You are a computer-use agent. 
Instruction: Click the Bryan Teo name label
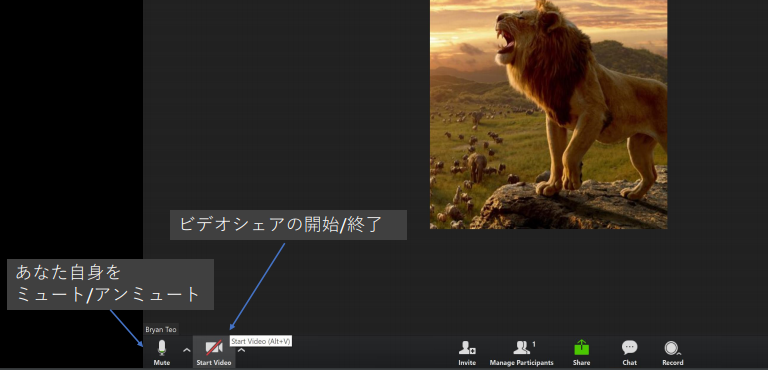(161, 330)
